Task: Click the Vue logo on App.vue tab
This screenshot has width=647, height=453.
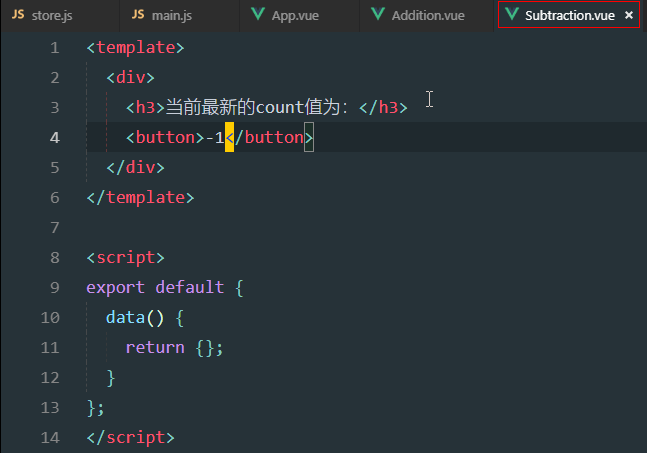Action: (x=259, y=15)
